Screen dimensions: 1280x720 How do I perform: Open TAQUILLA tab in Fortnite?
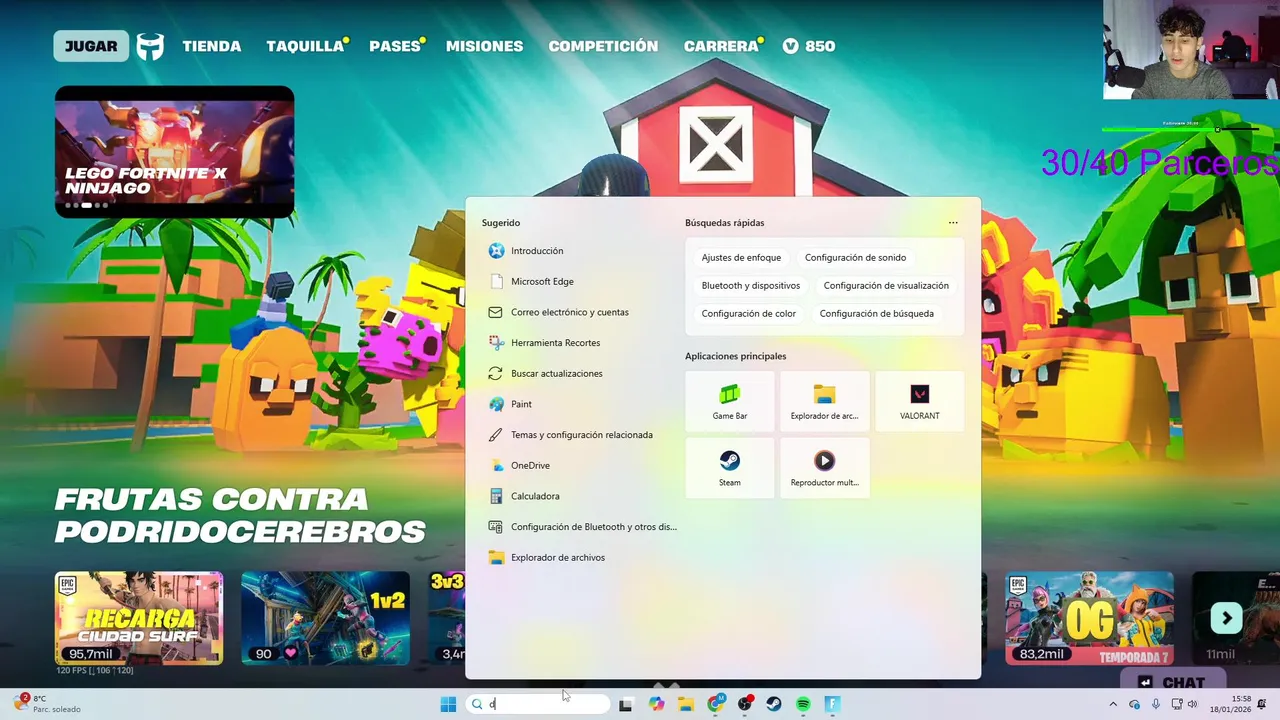click(305, 46)
